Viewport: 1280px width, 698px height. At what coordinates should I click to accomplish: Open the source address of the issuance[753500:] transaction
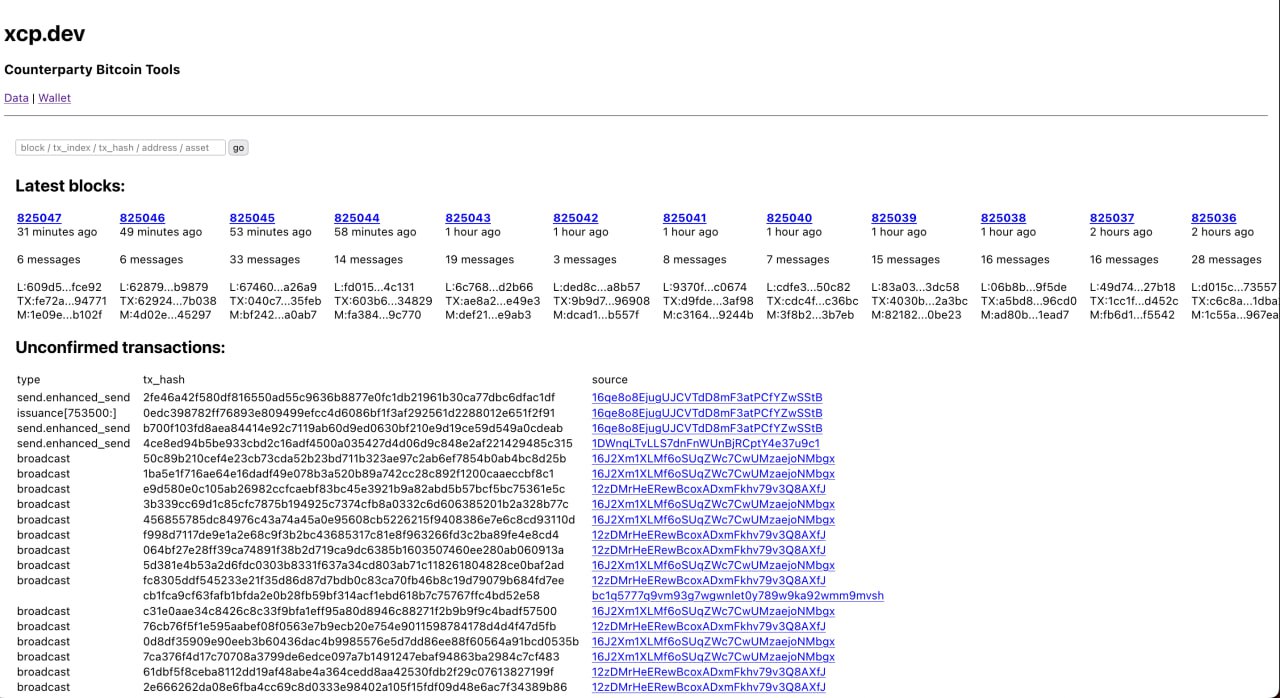(x=707, y=413)
